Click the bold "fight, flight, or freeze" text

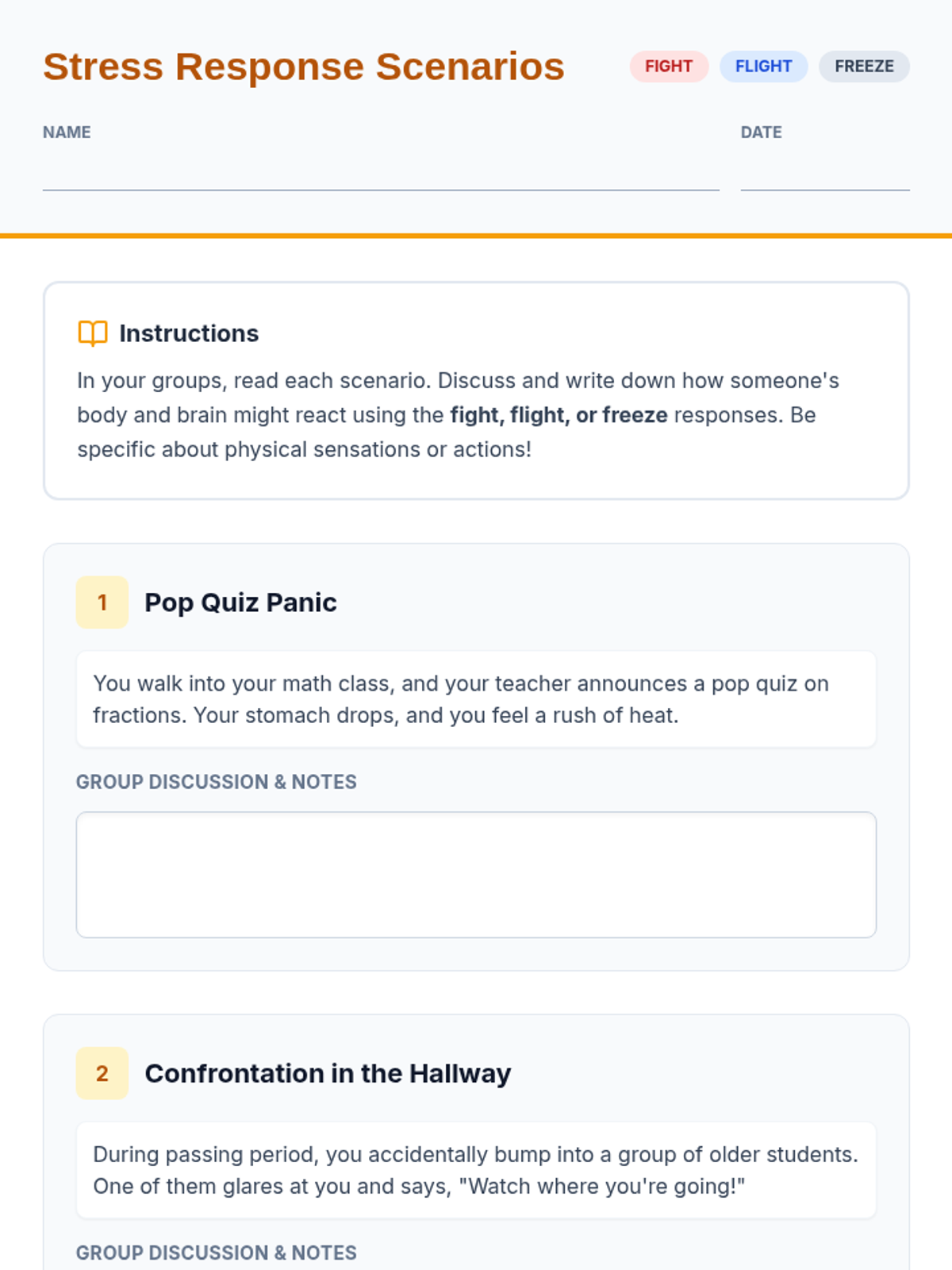point(559,415)
